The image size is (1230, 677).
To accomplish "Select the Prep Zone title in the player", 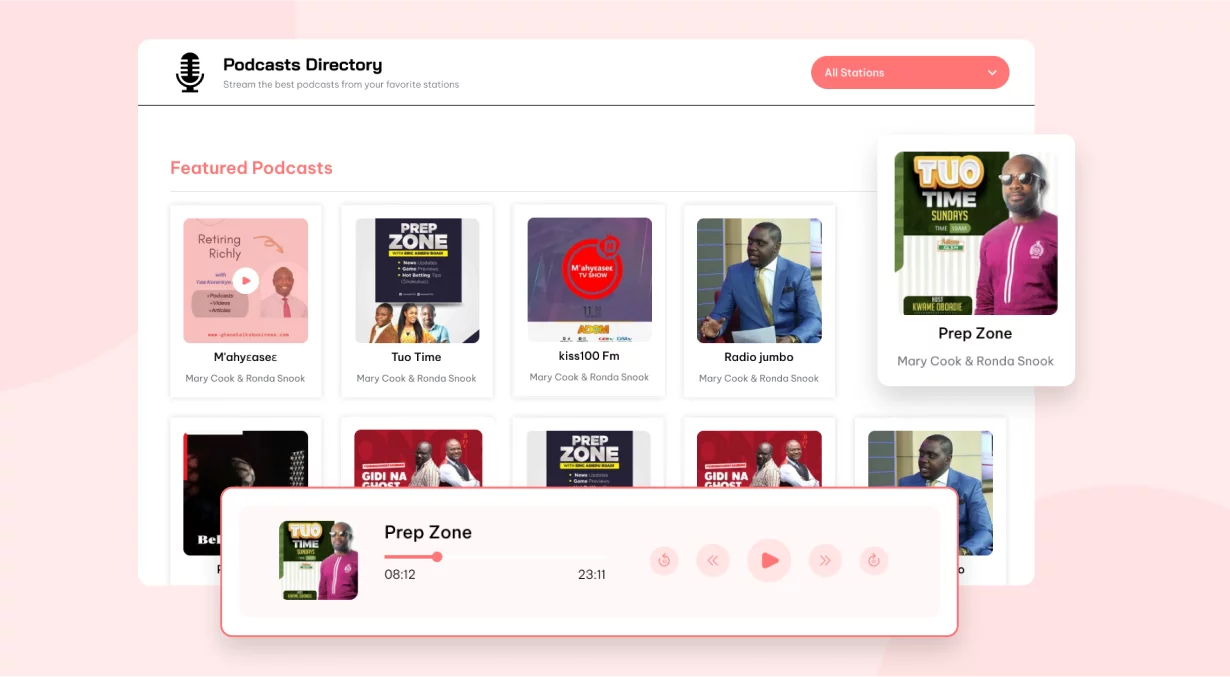I will [x=428, y=532].
